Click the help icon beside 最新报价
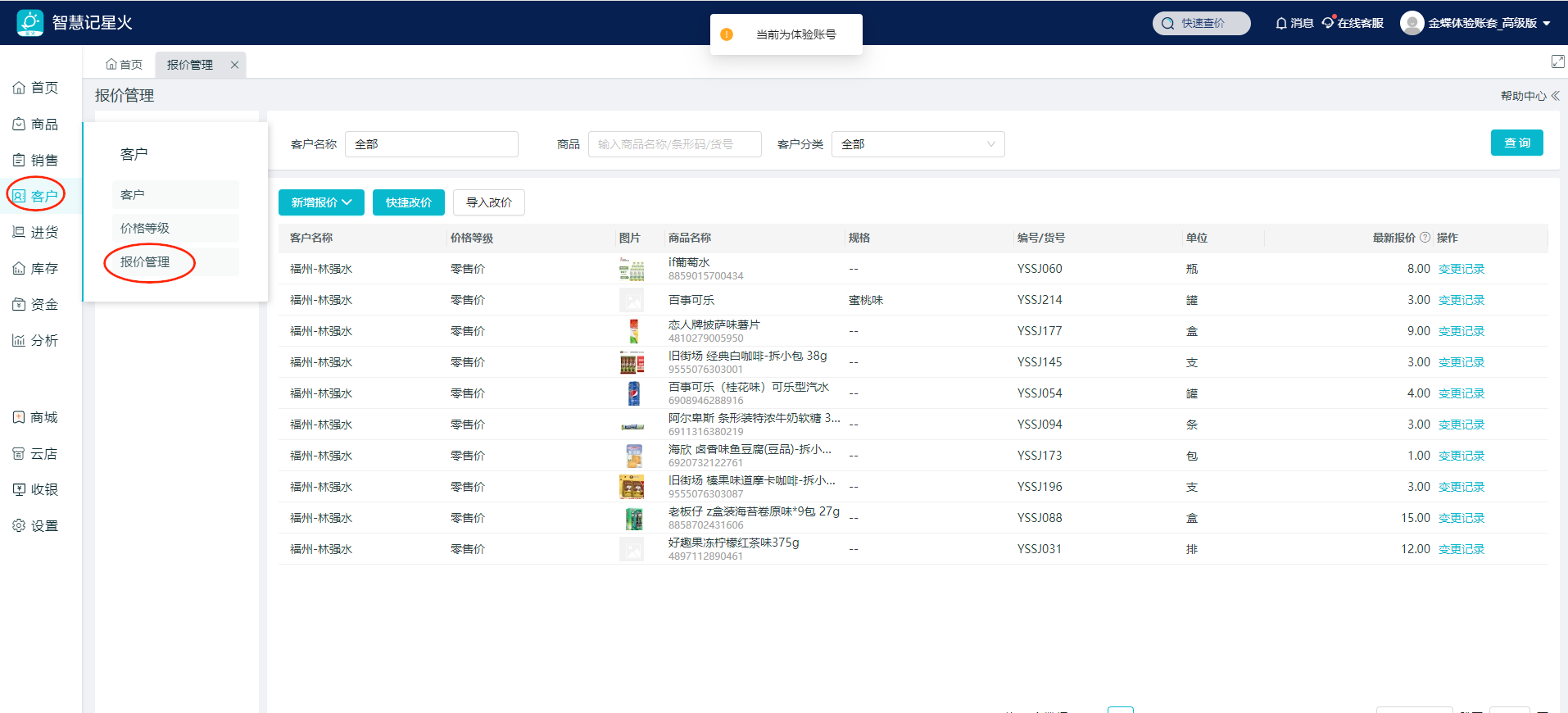The width and height of the screenshot is (1568, 713). click(1425, 237)
